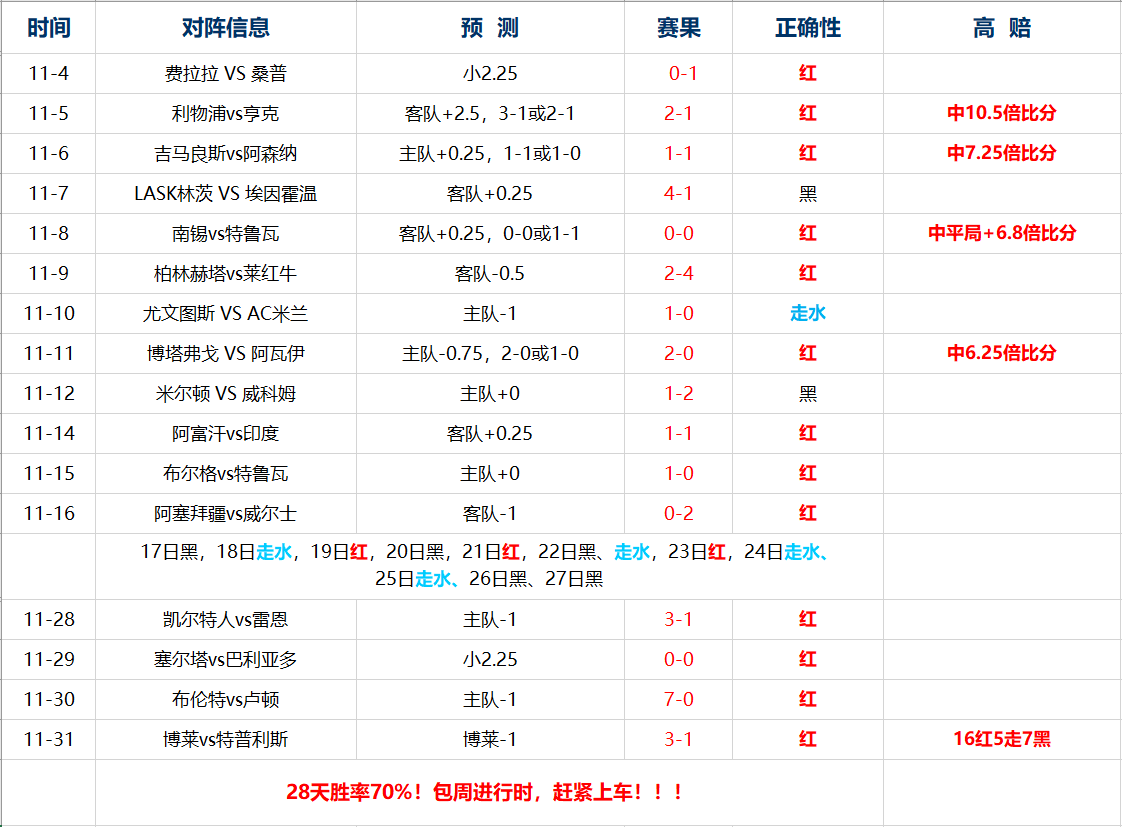Viewport: 1122px width, 827px height.
Task: Click the result 1-2
Action: point(678,393)
